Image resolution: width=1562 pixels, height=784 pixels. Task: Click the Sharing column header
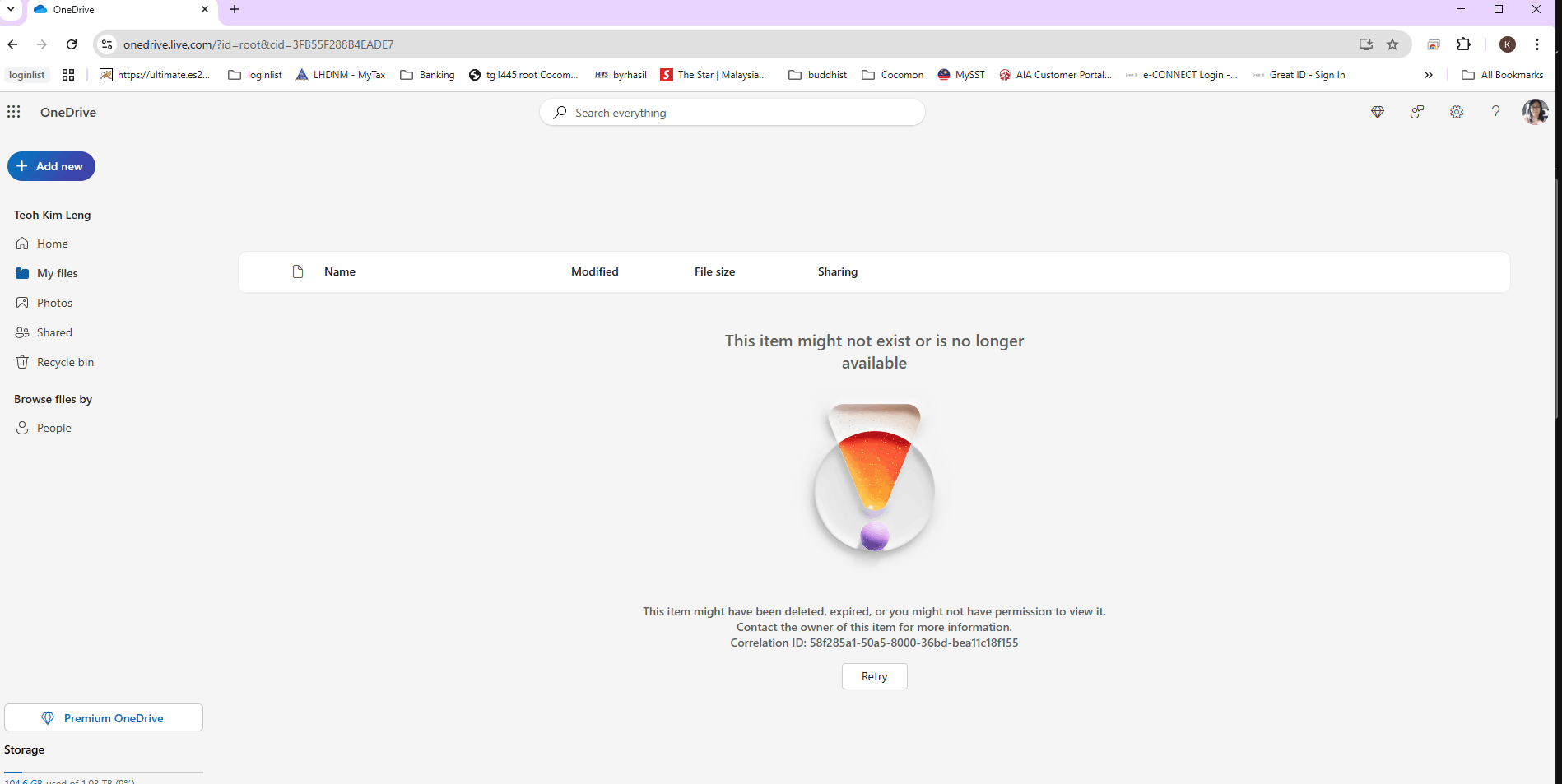pyautogui.click(x=838, y=271)
